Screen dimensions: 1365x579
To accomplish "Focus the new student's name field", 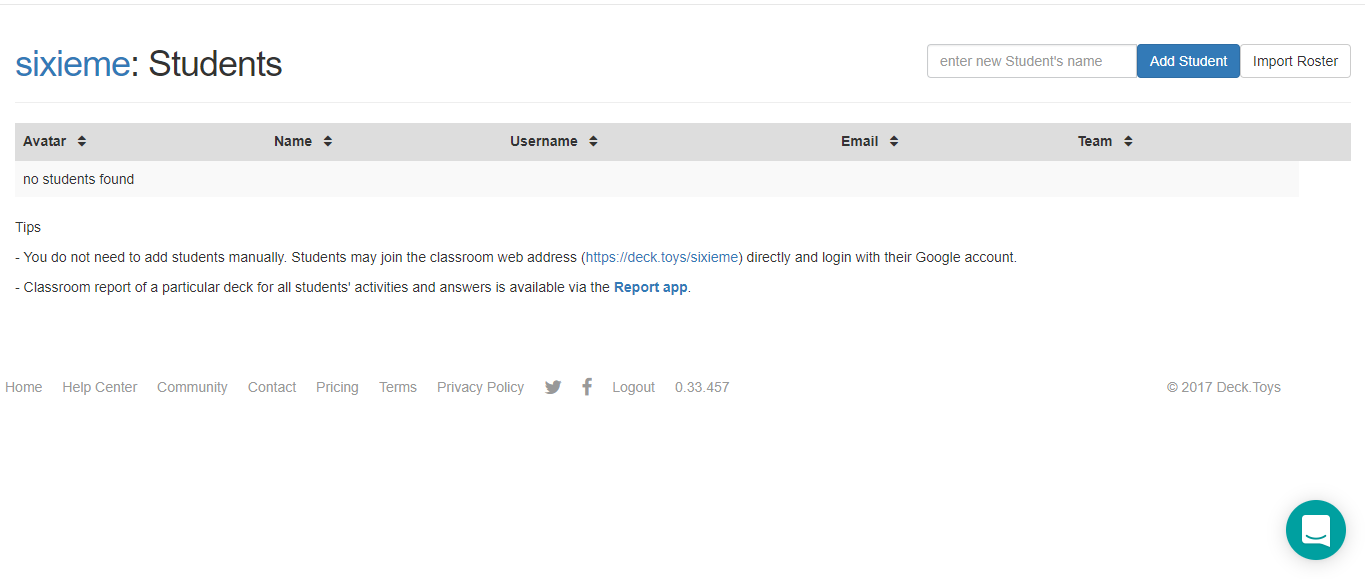I will click(x=1032, y=61).
